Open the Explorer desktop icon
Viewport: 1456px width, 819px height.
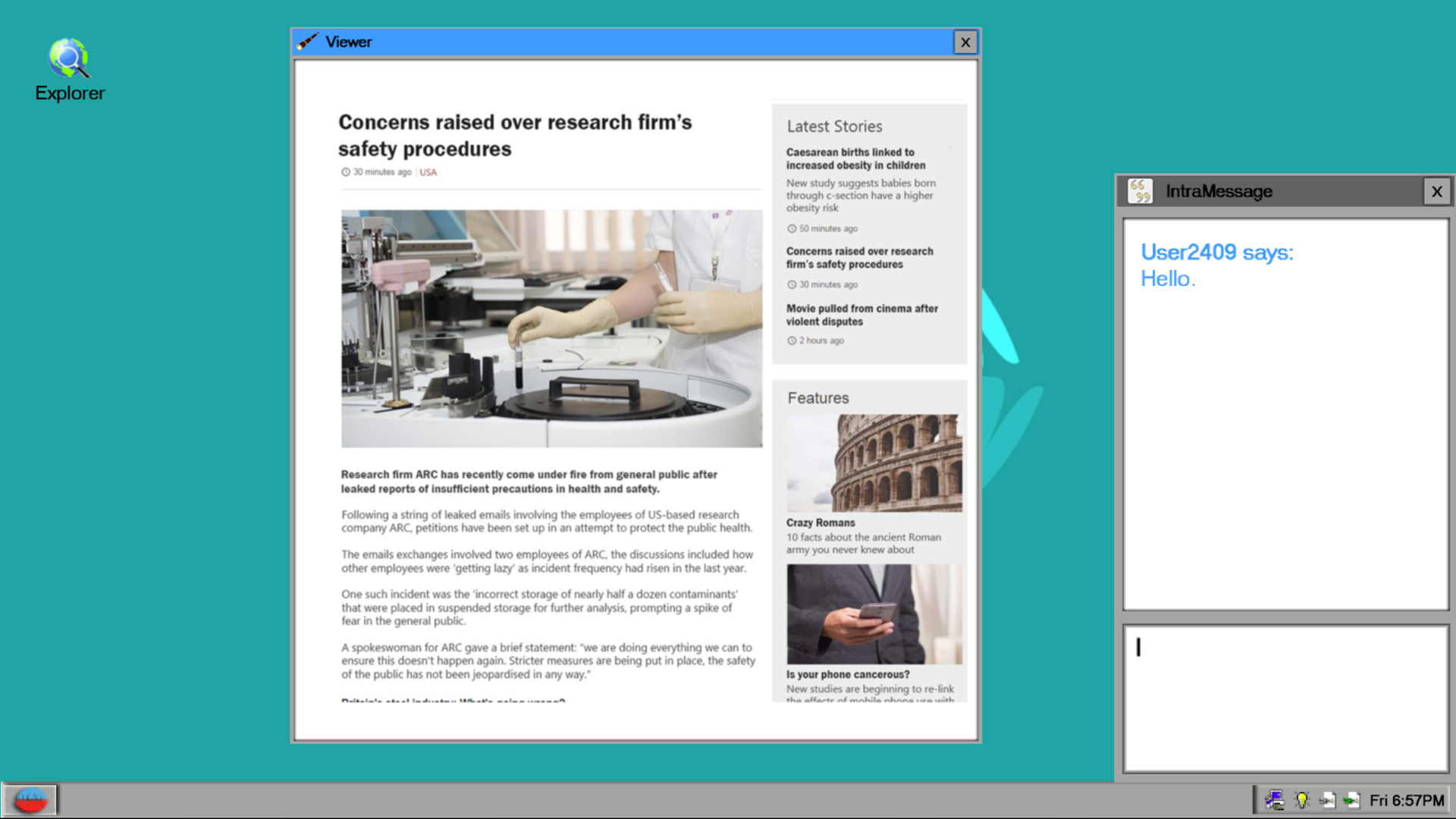[70, 67]
